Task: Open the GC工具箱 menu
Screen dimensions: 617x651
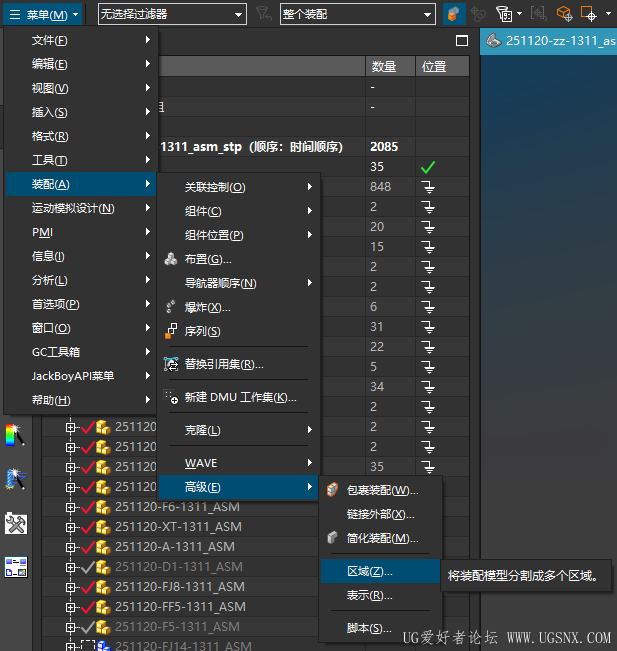Action: click(81, 352)
